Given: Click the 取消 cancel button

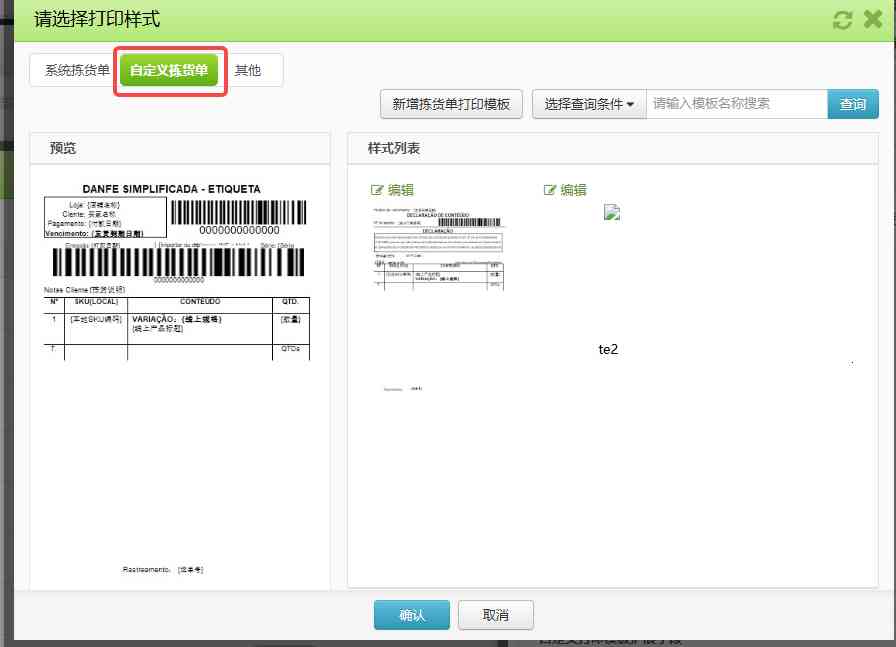Looking at the screenshot, I should tap(495, 615).
